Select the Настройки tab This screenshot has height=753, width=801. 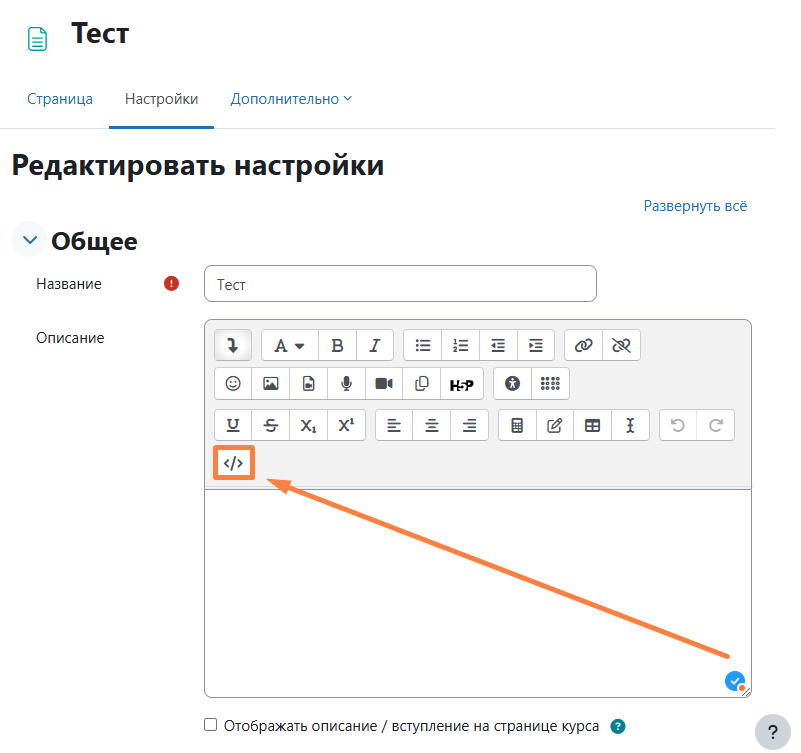tap(161, 99)
